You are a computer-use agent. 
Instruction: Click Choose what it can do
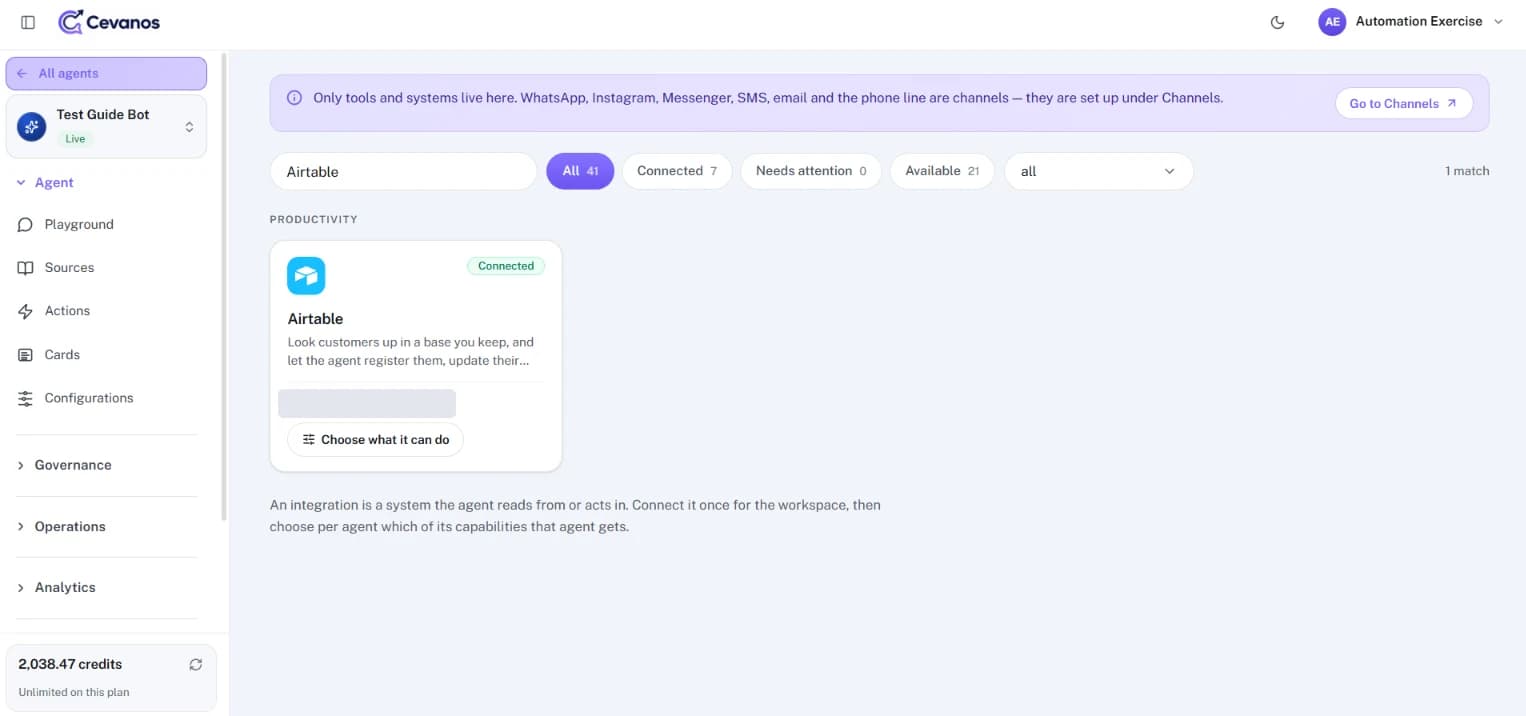click(375, 440)
